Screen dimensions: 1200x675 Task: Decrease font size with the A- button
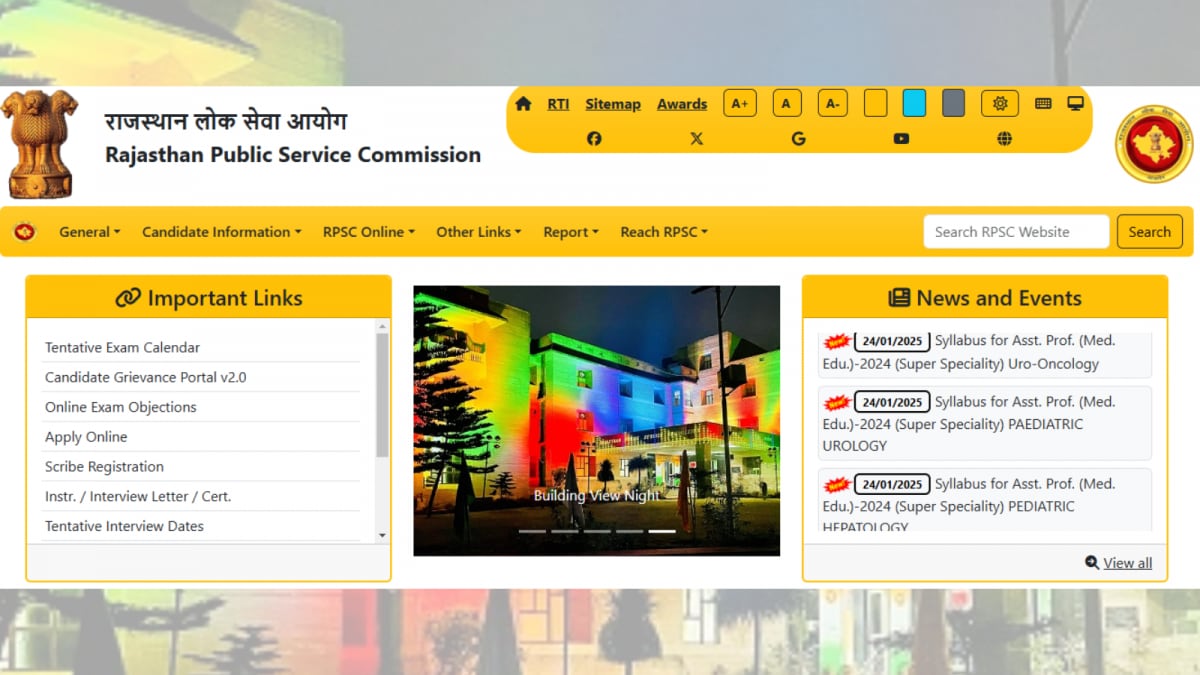[832, 102]
